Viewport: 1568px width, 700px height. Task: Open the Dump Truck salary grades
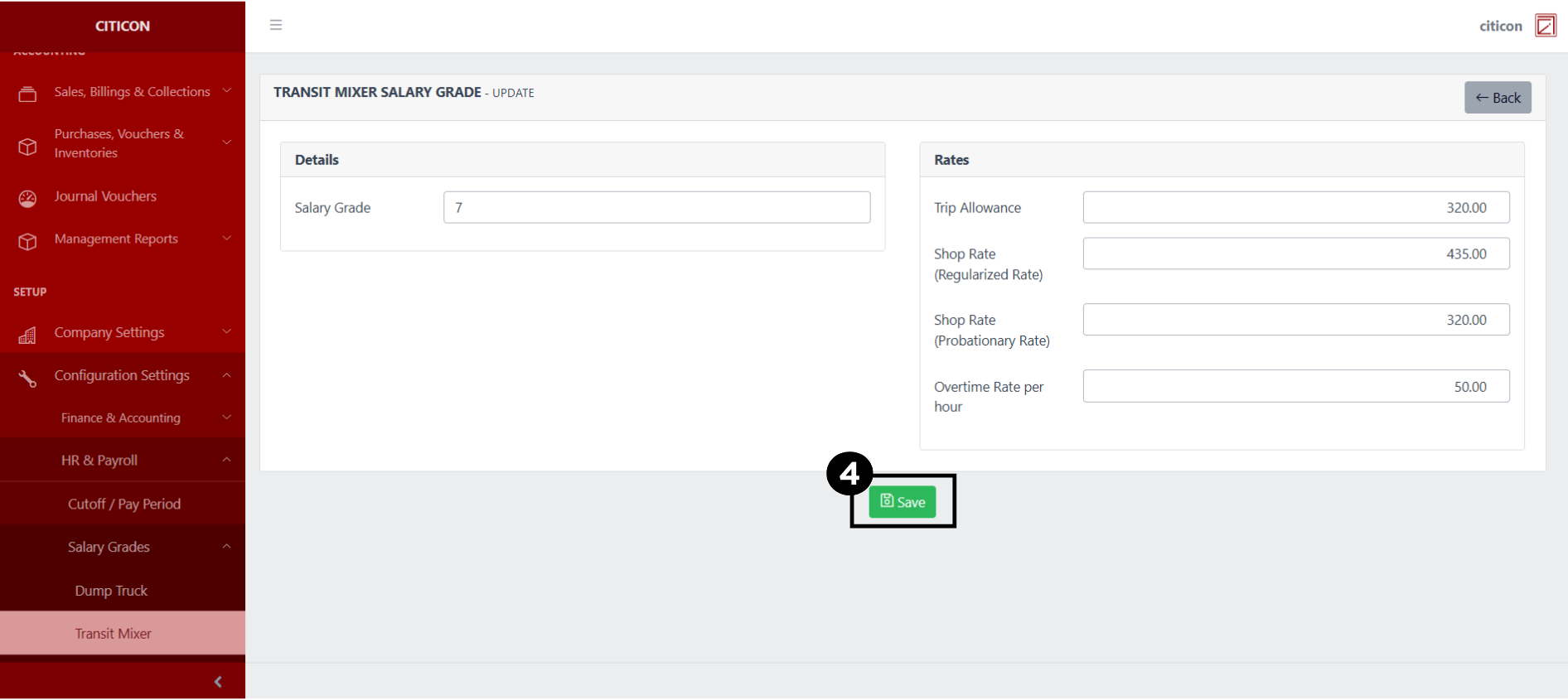pyautogui.click(x=111, y=590)
